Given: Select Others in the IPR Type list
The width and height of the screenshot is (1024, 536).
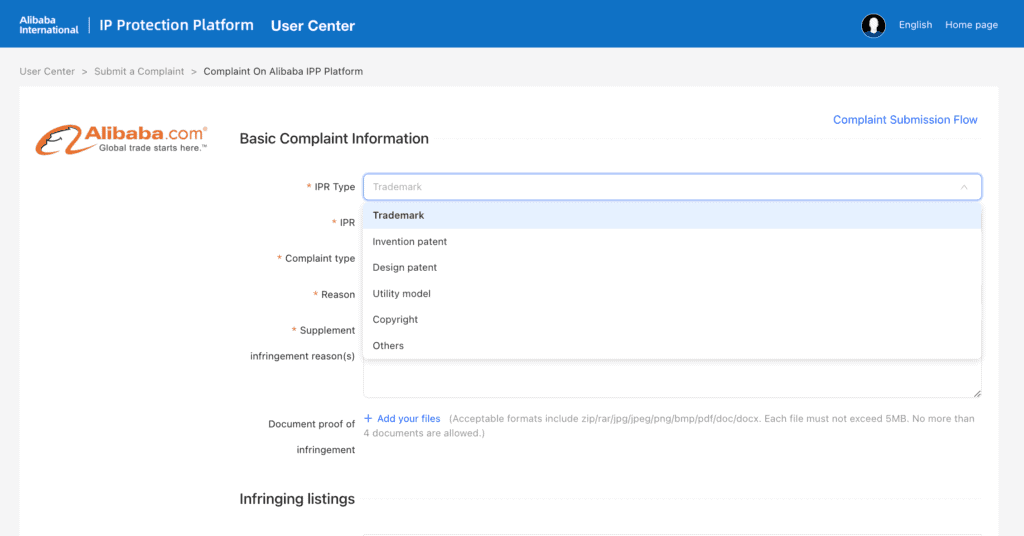Looking at the screenshot, I should coord(672,346).
